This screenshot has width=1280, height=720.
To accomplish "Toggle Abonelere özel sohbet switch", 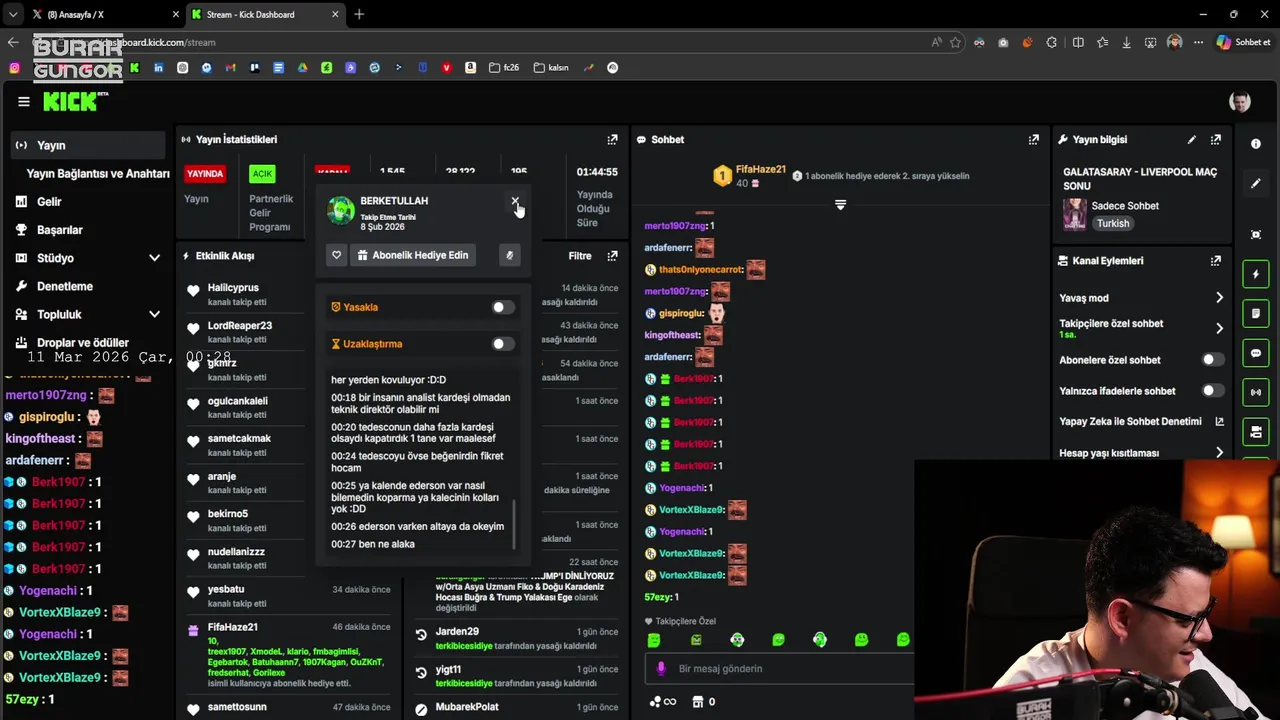I will (x=1212, y=360).
